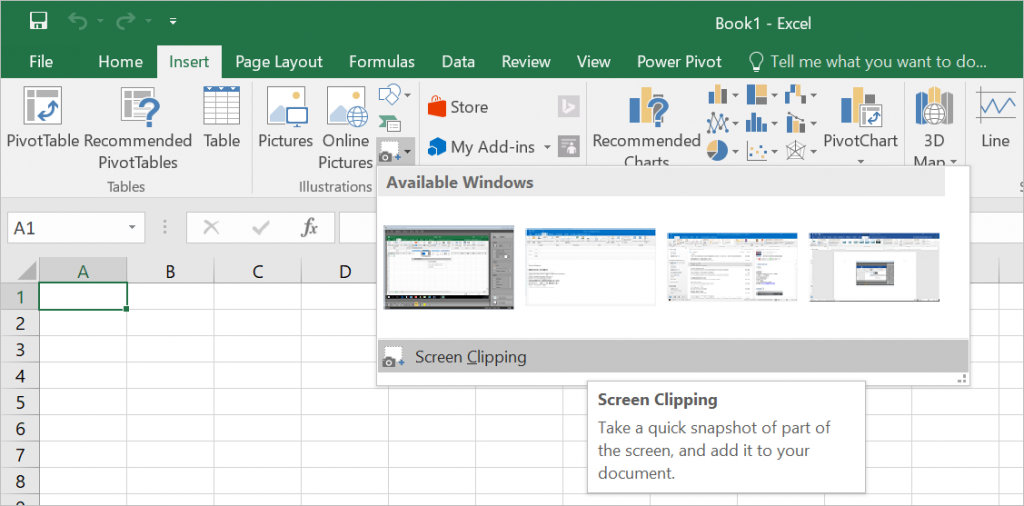Switch to the View tab

pos(594,62)
